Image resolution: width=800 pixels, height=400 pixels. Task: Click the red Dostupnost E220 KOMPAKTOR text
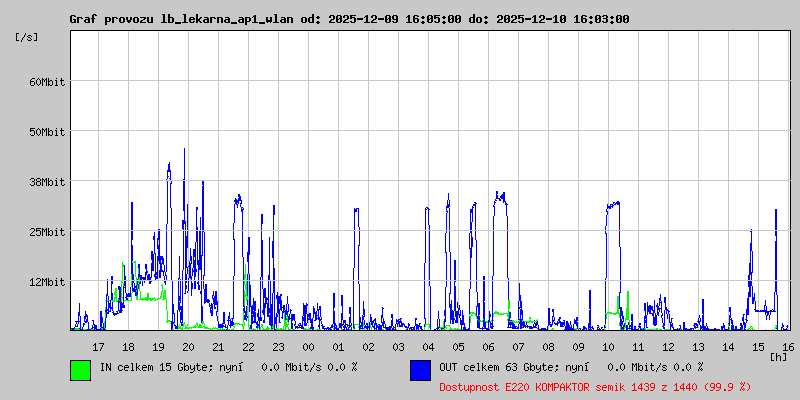pyautogui.click(x=595, y=386)
